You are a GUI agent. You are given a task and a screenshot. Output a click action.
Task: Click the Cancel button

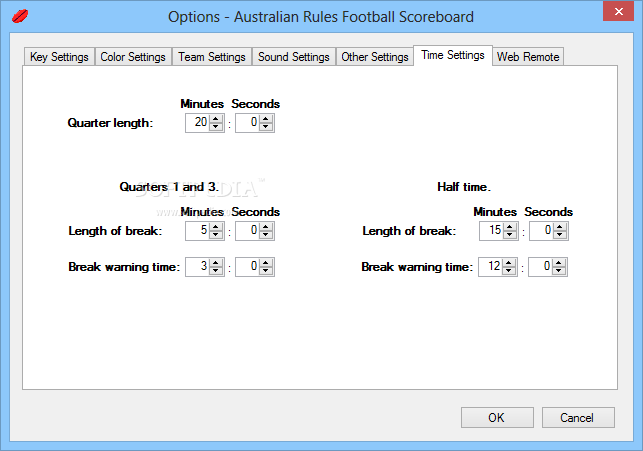click(577, 417)
